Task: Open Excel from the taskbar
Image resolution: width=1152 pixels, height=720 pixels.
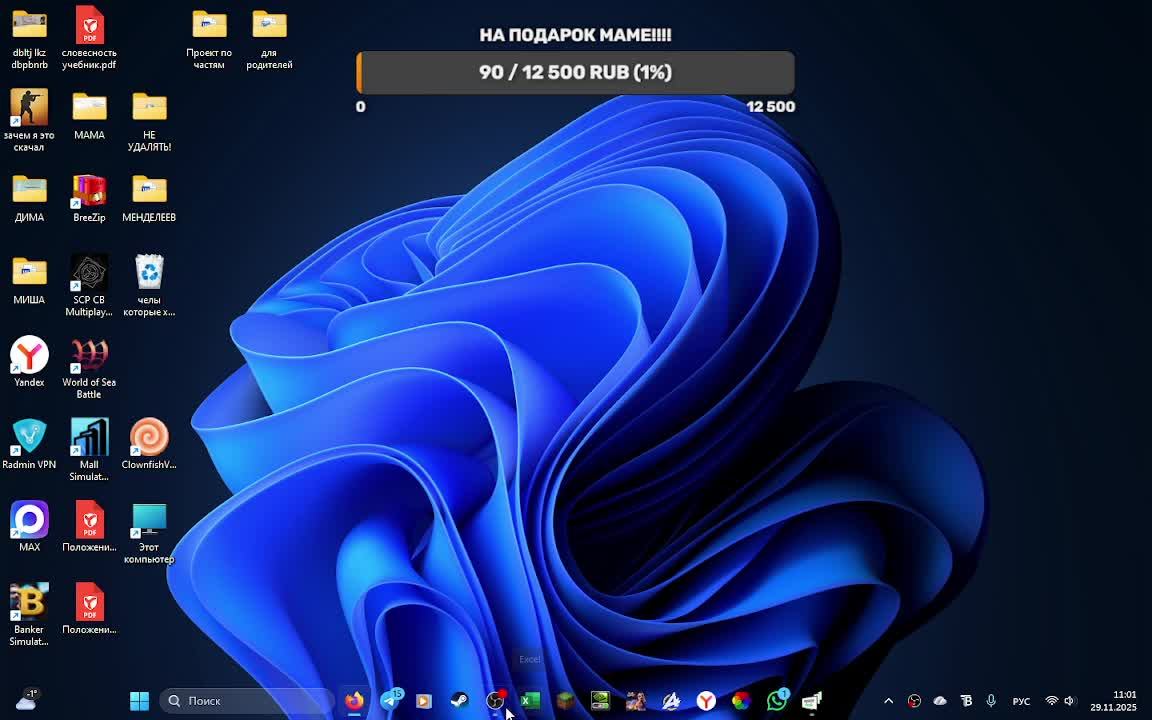Action: (x=530, y=701)
